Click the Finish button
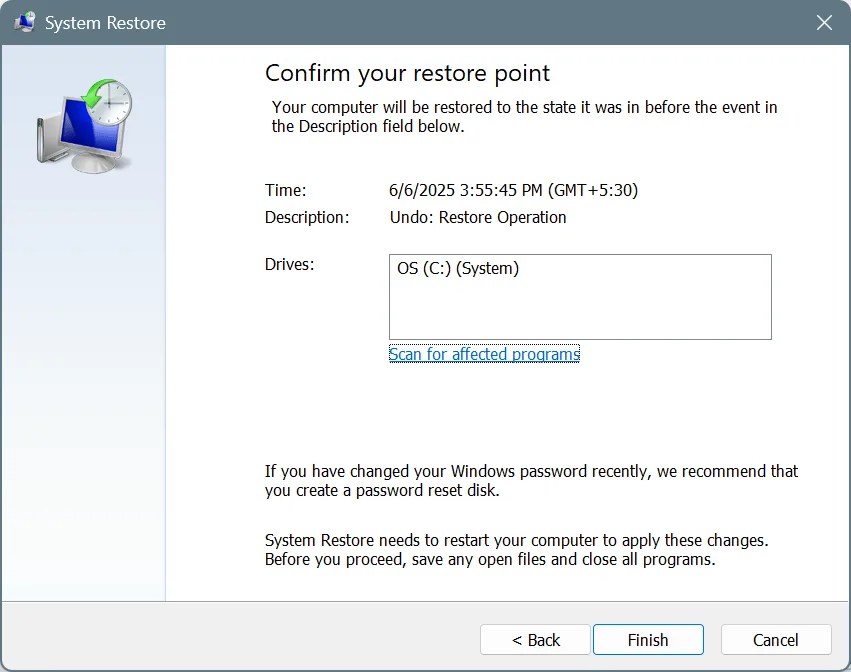851x672 pixels. point(648,639)
